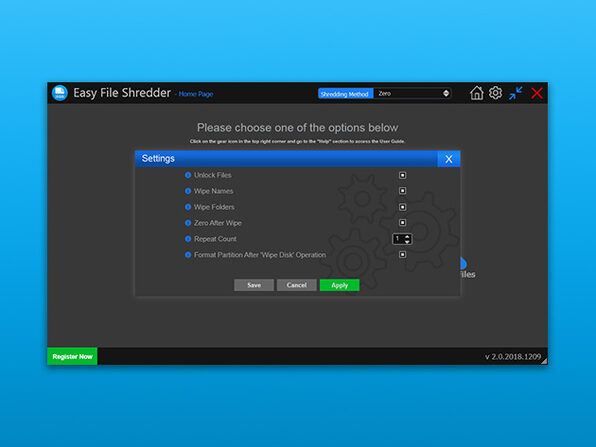This screenshot has width=596, height=447.
Task: Open the Shredding Method dropdown showing Zero
Action: (x=412, y=94)
